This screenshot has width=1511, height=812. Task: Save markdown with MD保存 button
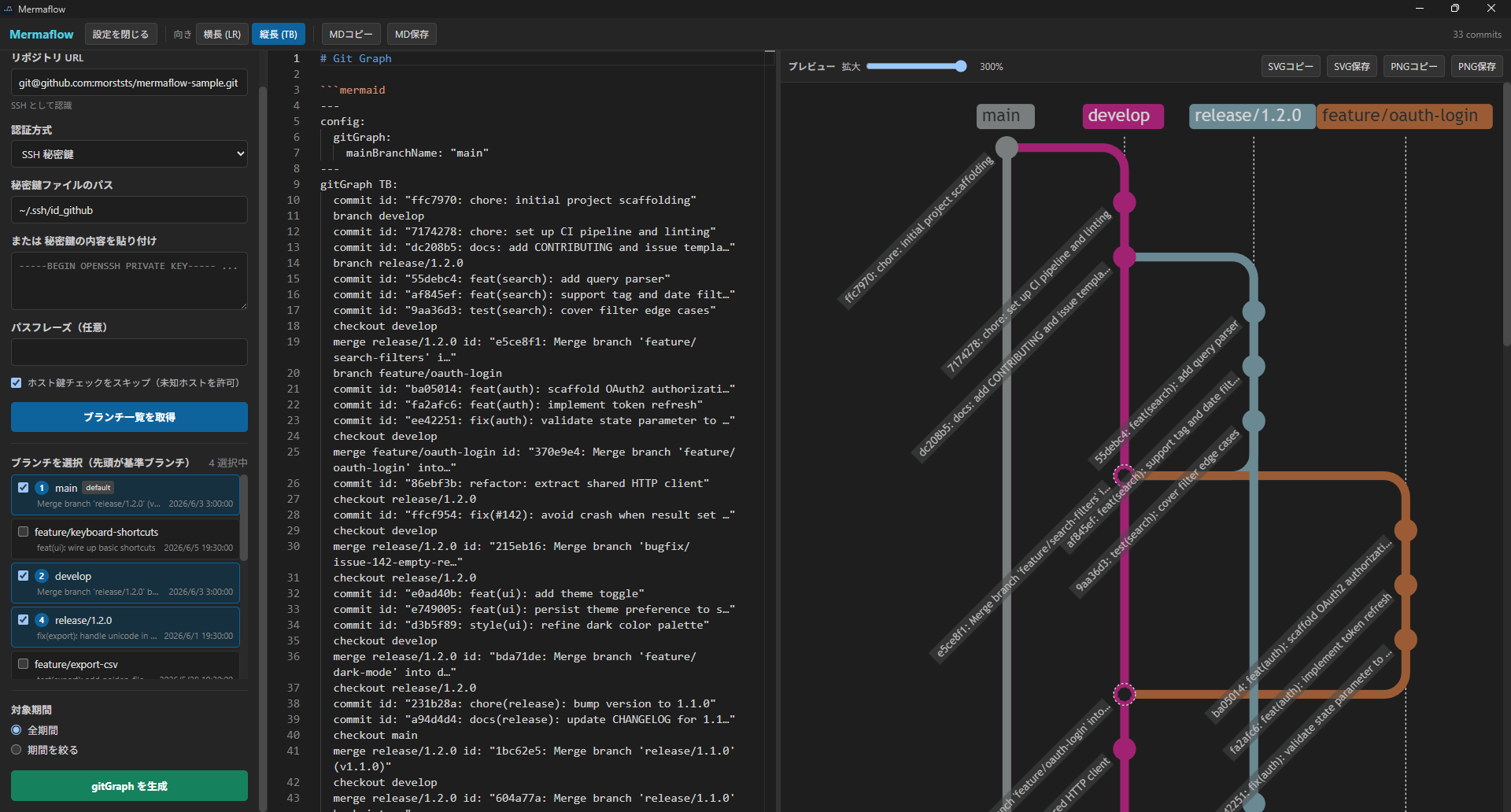click(412, 35)
